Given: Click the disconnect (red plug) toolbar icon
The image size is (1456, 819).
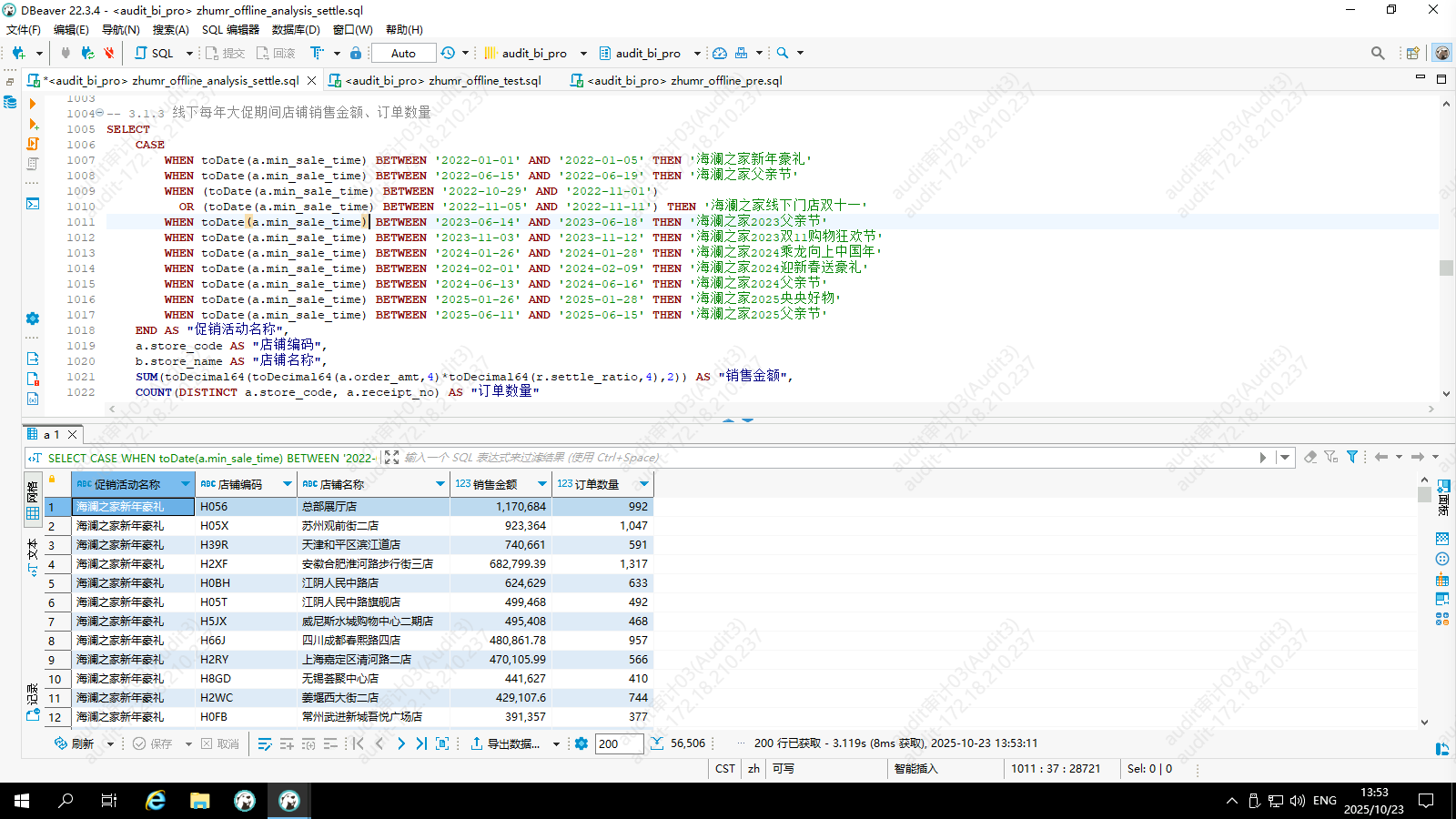Looking at the screenshot, I should pos(109,53).
